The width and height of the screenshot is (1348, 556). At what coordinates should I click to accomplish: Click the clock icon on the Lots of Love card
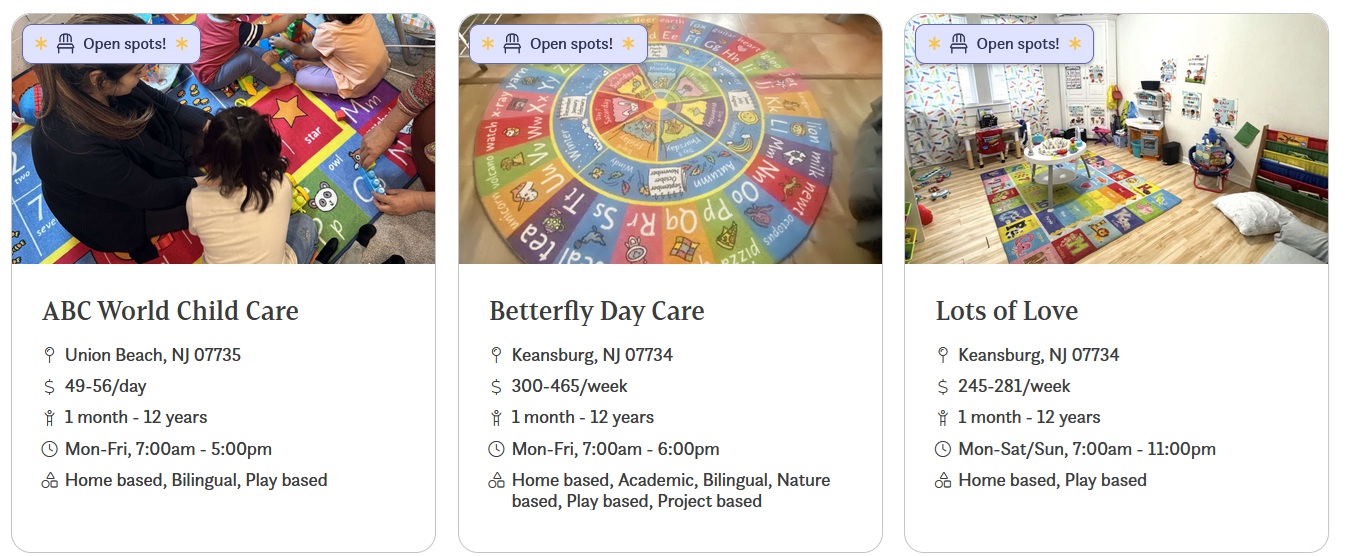click(942, 450)
